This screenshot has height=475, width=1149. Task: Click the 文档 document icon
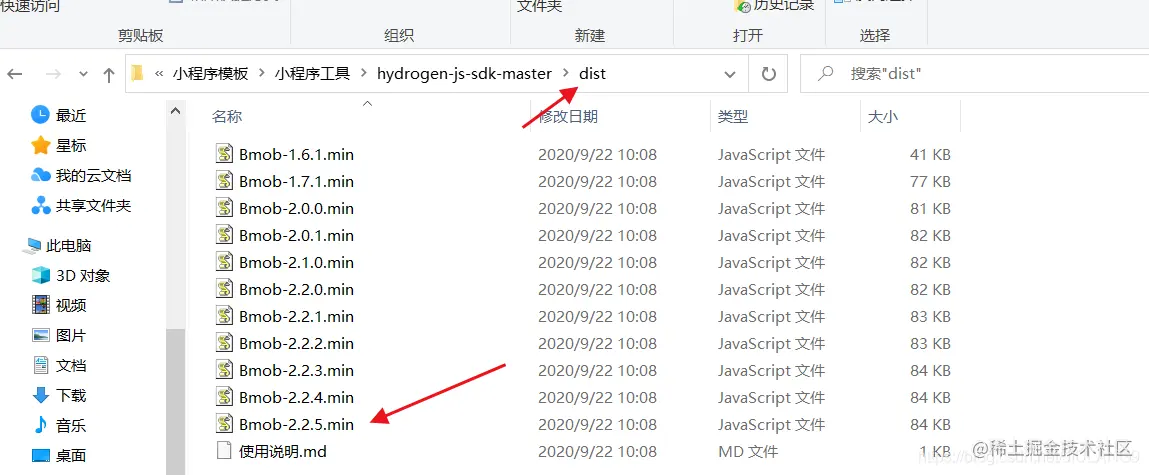40,366
